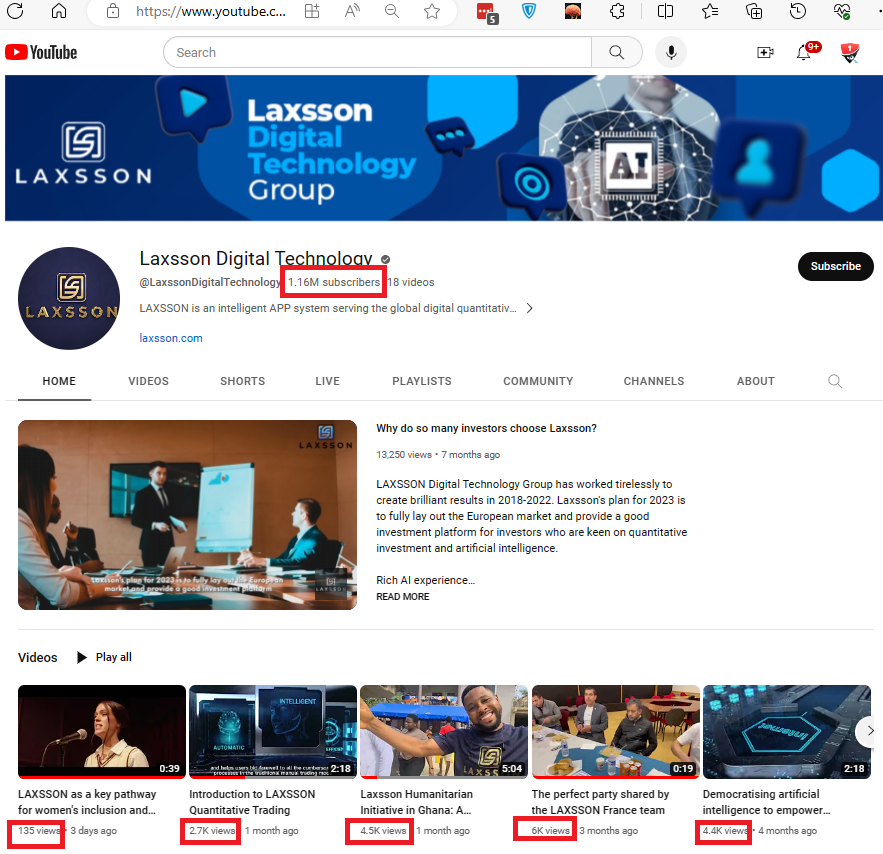Open the laxsson.com link

pyautogui.click(x=171, y=338)
